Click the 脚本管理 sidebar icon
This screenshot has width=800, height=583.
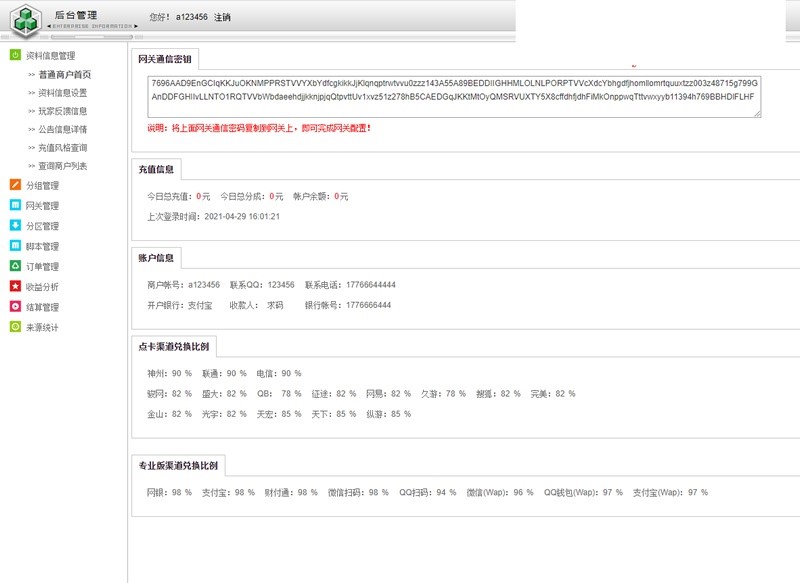(x=15, y=246)
